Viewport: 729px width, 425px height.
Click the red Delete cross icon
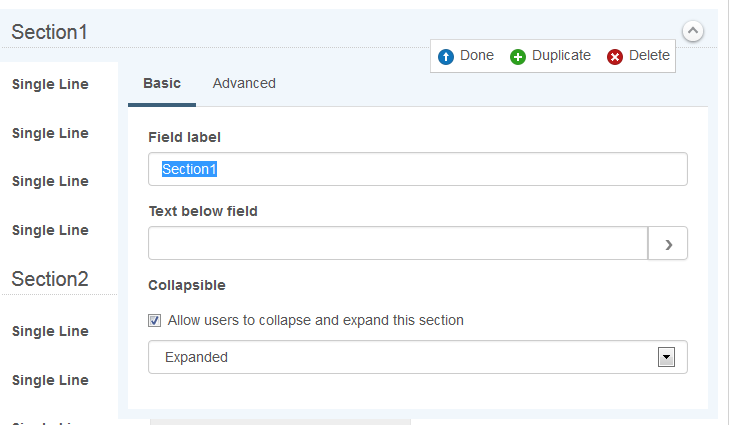615,57
